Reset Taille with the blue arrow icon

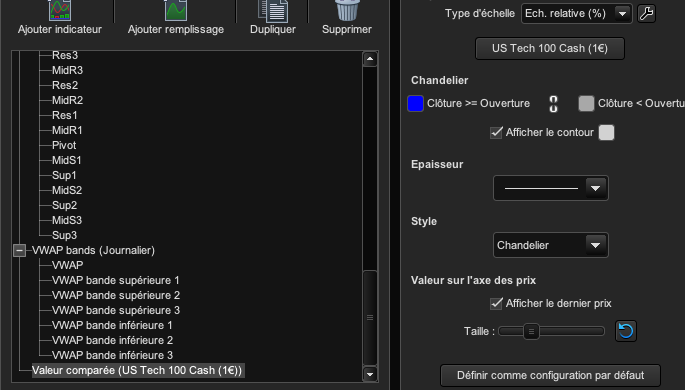click(626, 331)
